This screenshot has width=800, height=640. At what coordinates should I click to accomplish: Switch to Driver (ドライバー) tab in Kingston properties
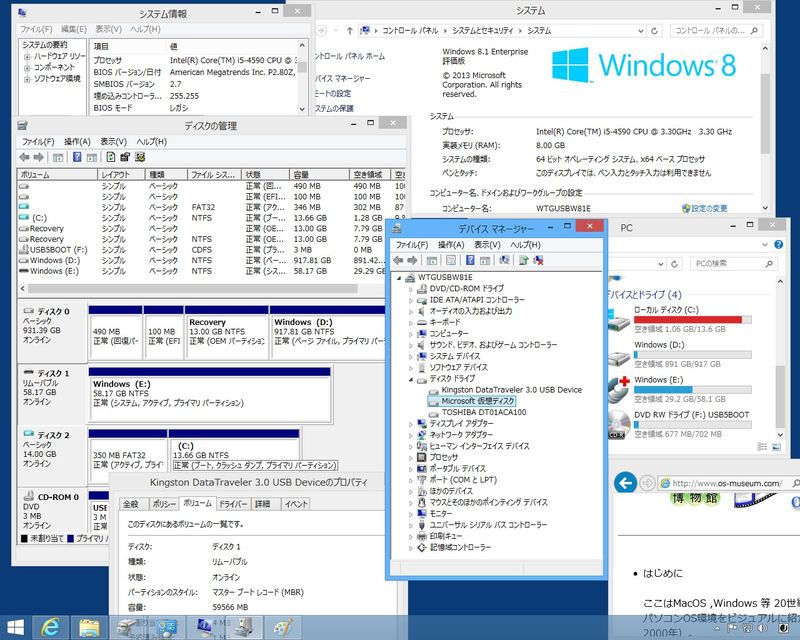tap(233, 504)
